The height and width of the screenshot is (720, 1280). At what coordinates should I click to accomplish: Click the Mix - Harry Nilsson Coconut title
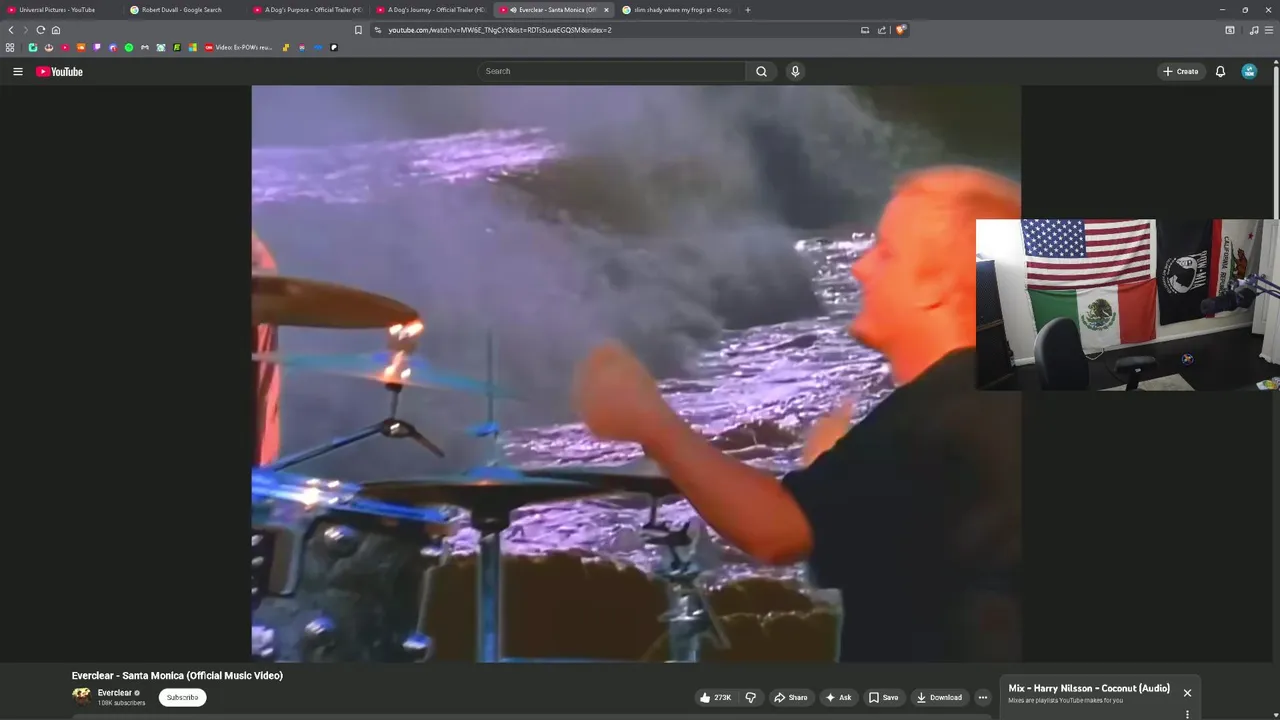tap(1089, 688)
